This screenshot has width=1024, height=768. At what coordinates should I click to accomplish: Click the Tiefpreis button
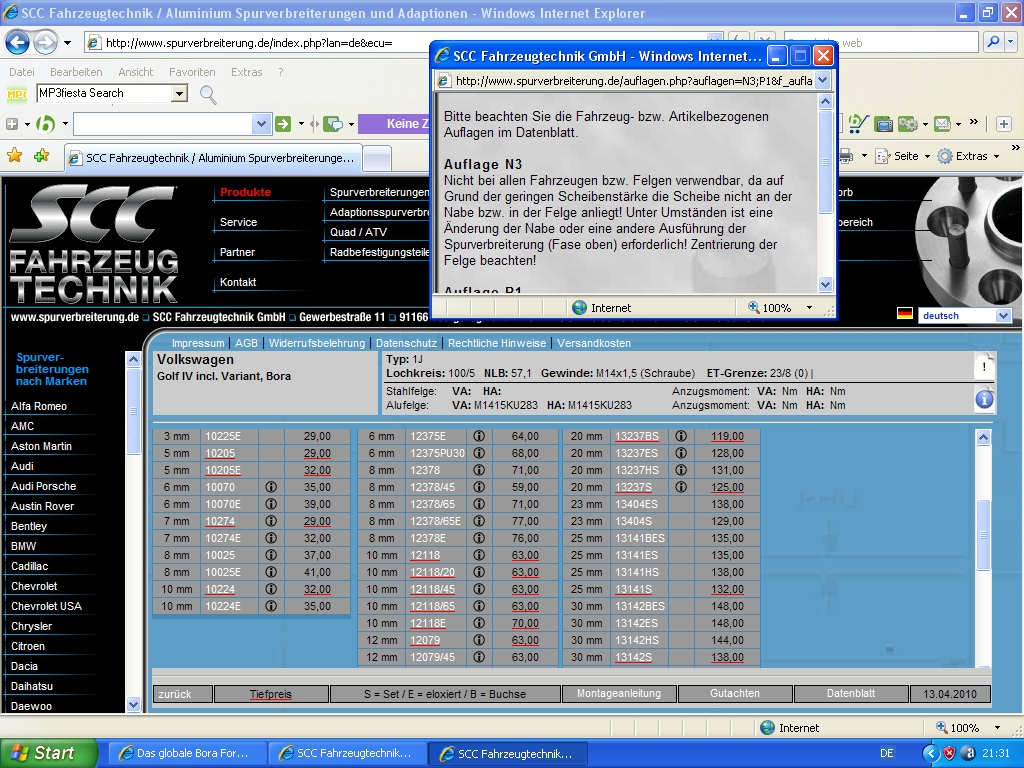coord(271,694)
